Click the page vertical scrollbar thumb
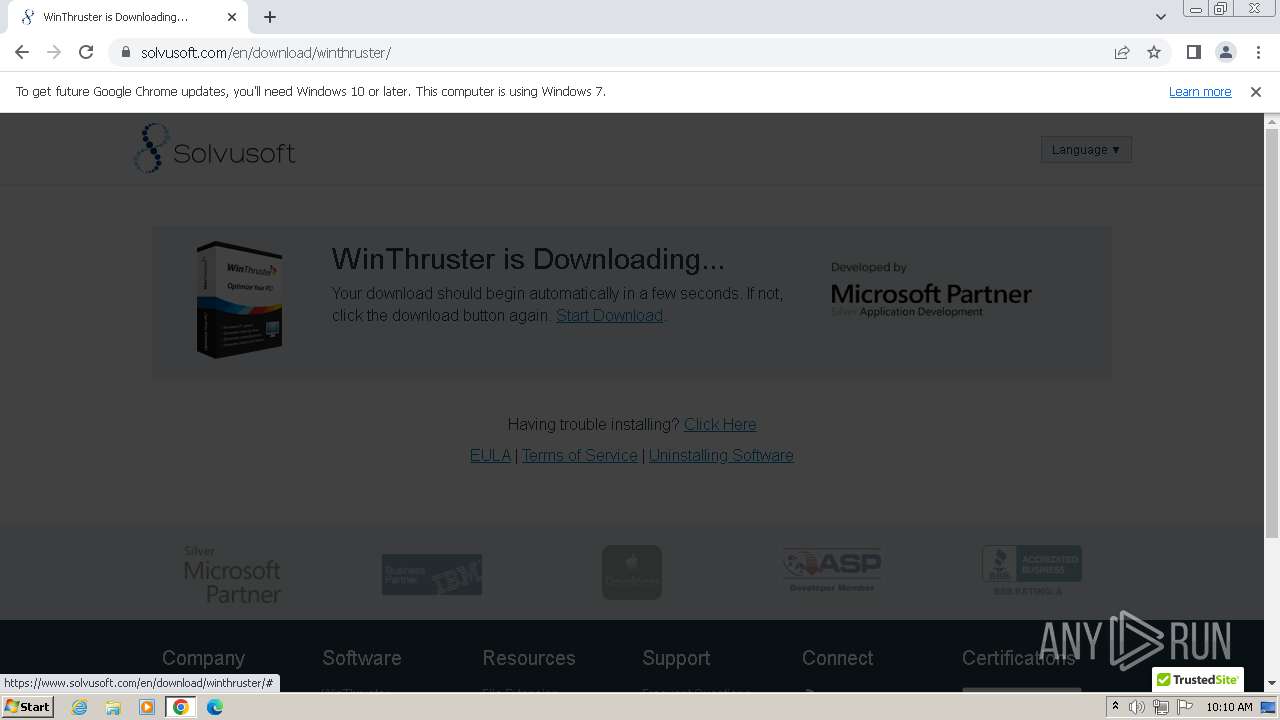 (x=1272, y=333)
